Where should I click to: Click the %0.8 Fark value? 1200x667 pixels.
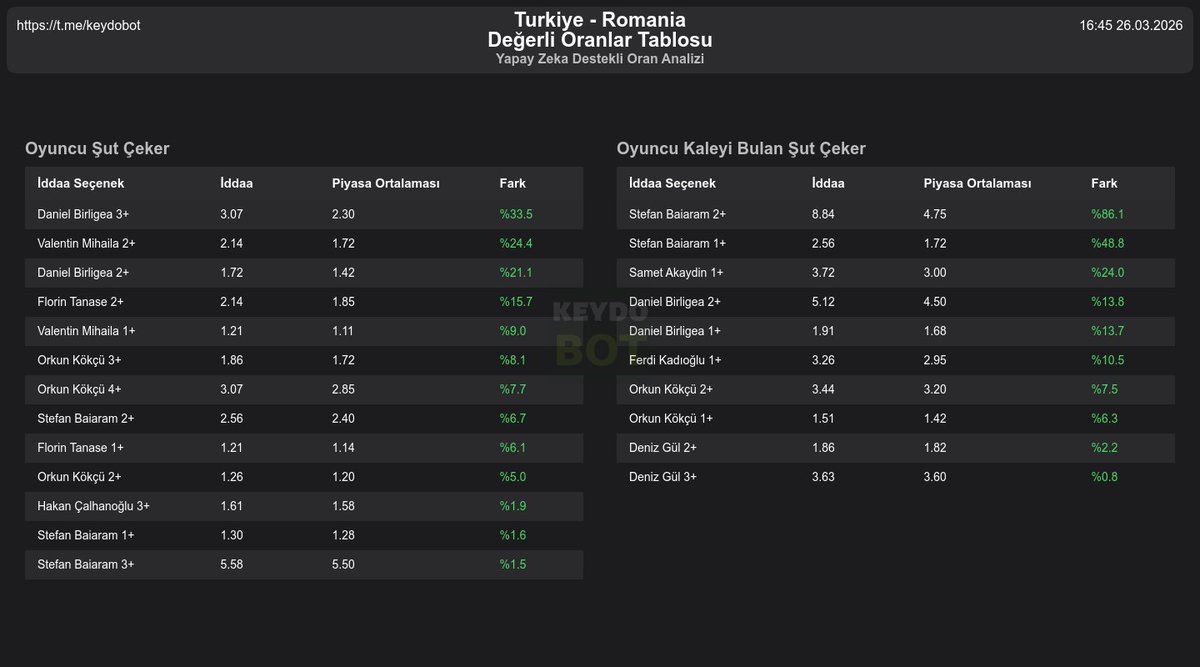1105,477
